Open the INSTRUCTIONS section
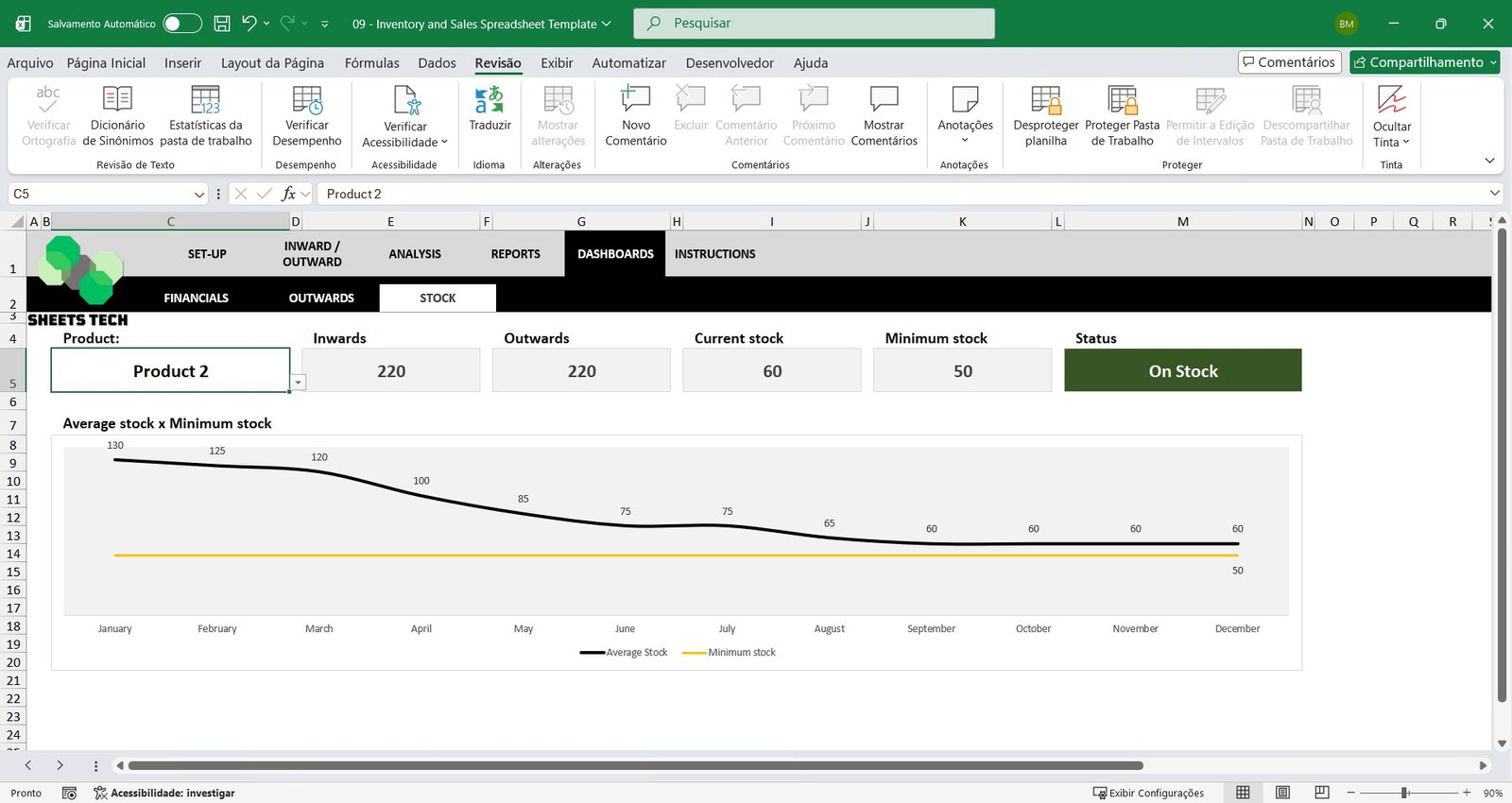 (714, 254)
